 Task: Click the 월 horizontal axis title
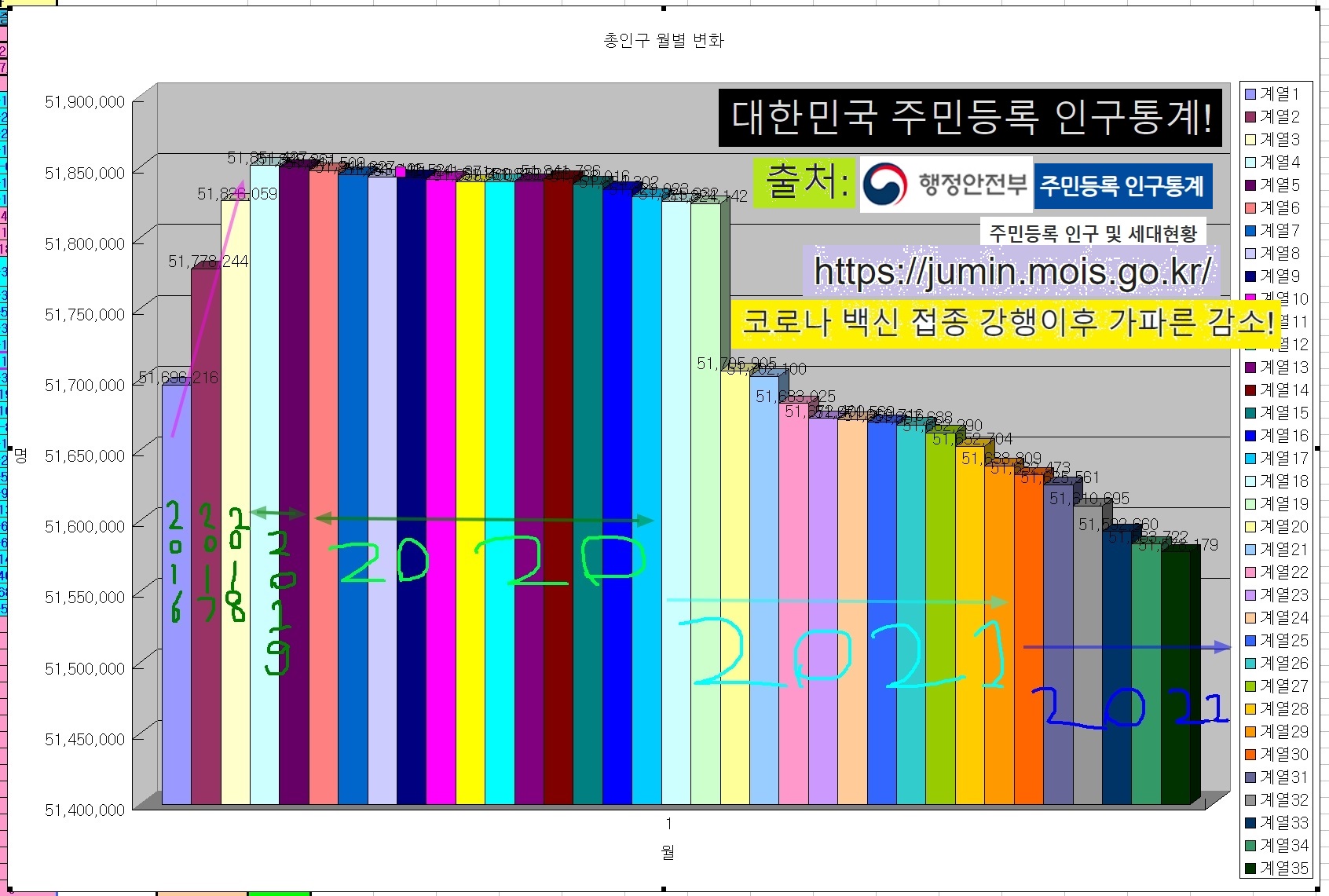click(x=668, y=851)
